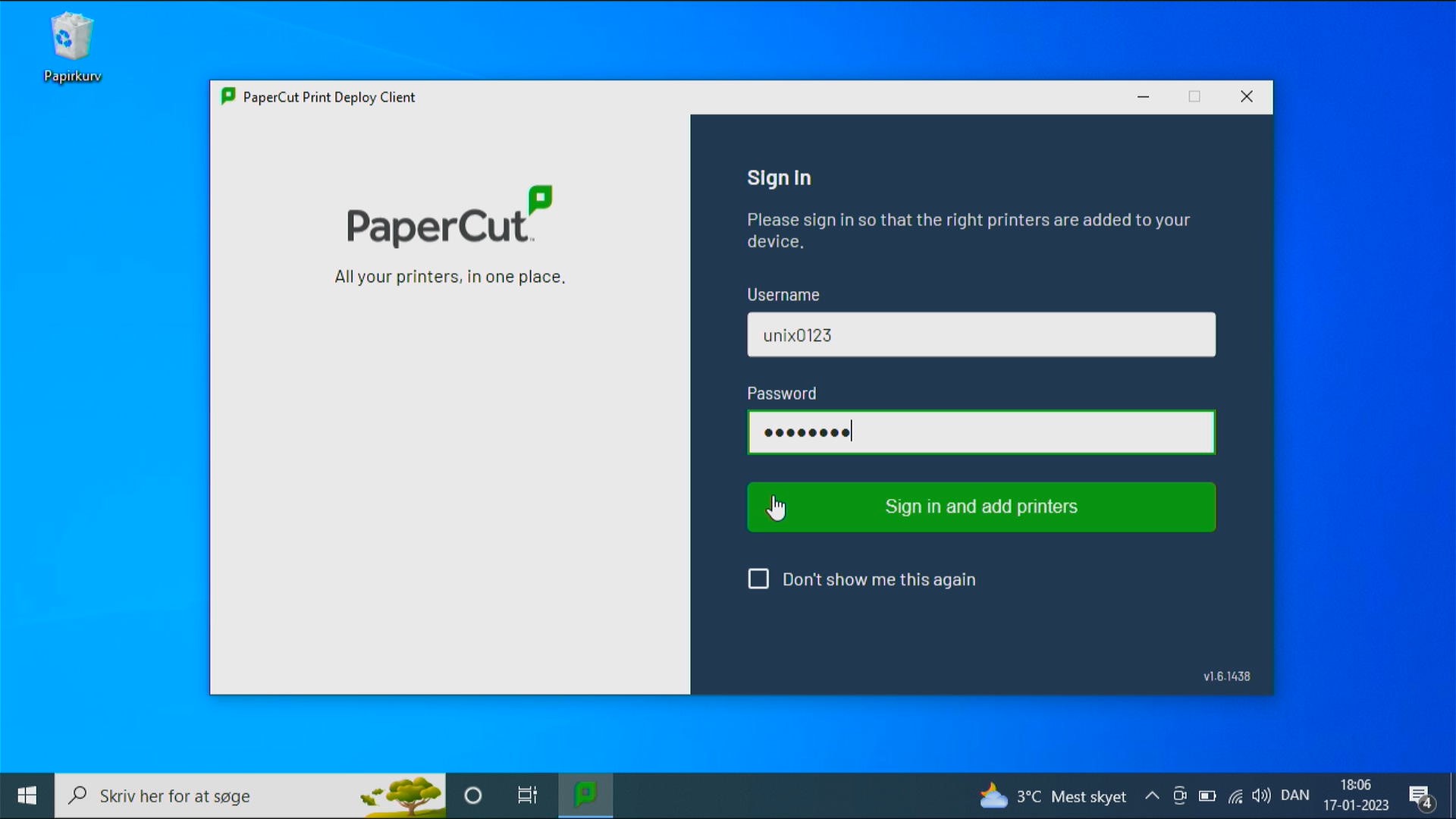Minimize the PaperCut Print Deploy Client window
Viewport: 1456px width, 819px height.
pyautogui.click(x=1143, y=96)
